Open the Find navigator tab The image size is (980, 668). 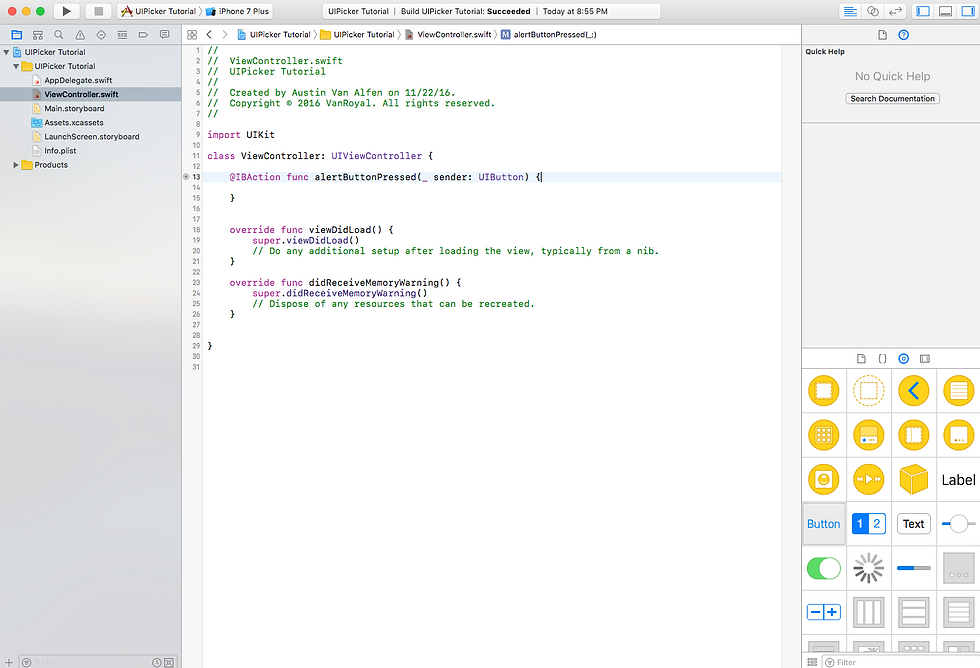coord(59,35)
